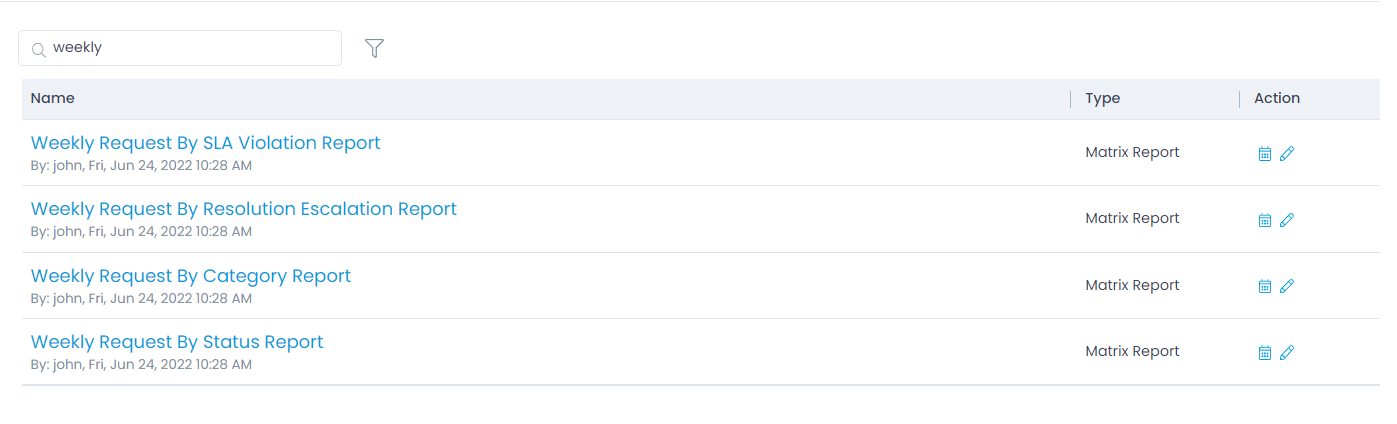Edit the Weekly Request By SLA Violation Report
Image resolution: width=1397 pixels, height=424 pixels.
point(1287,154)
